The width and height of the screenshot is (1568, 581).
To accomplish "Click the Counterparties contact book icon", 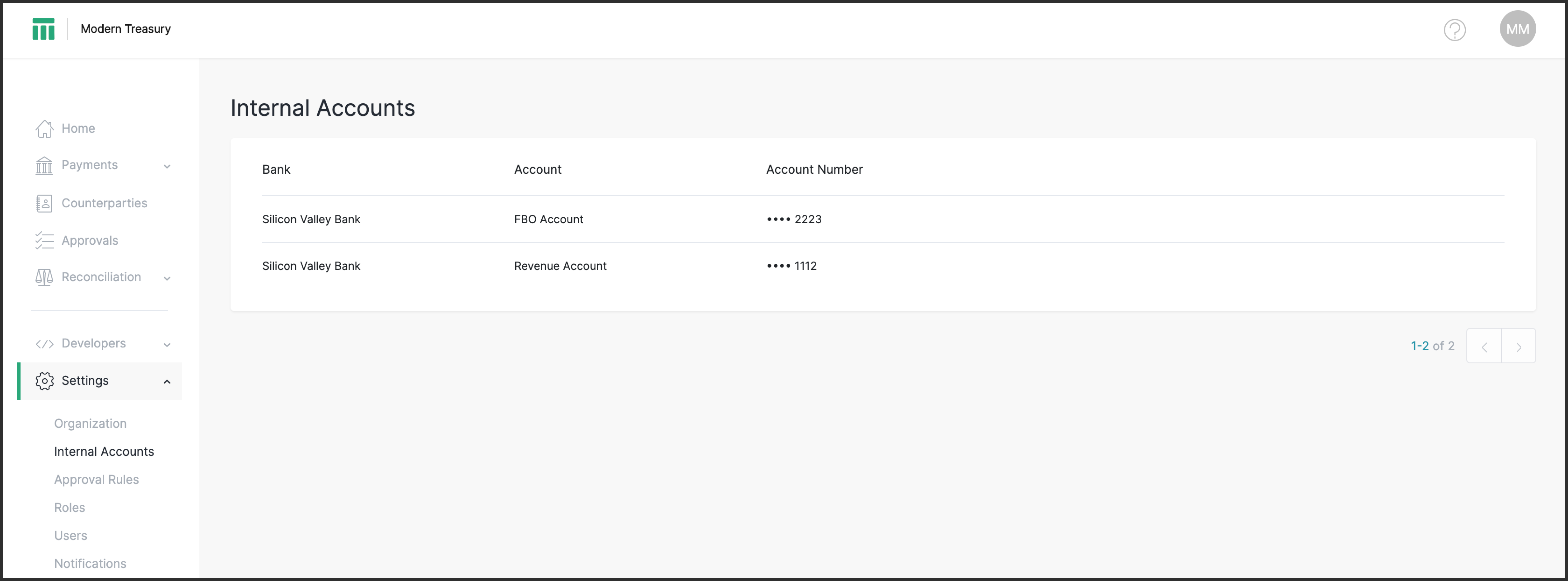I will click(44, 203).
